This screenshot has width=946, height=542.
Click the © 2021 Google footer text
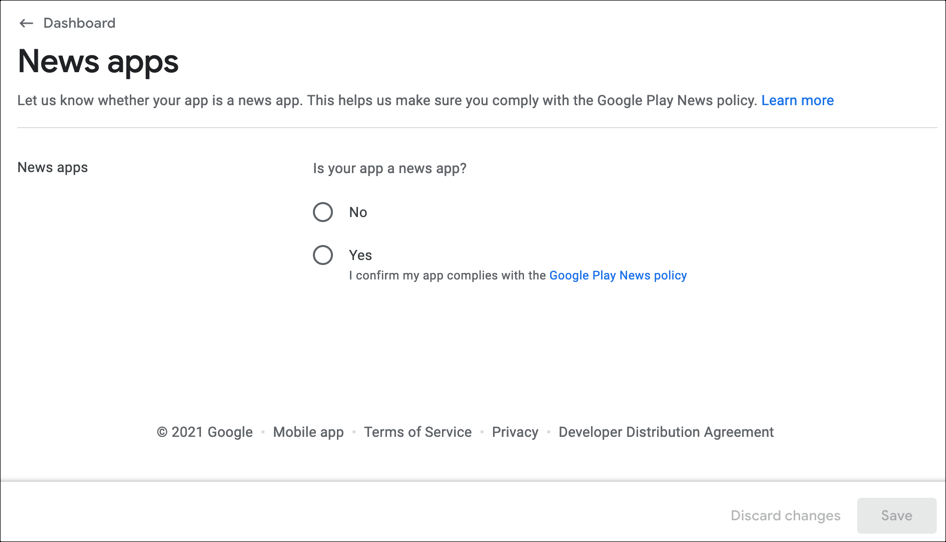[204, 432]
